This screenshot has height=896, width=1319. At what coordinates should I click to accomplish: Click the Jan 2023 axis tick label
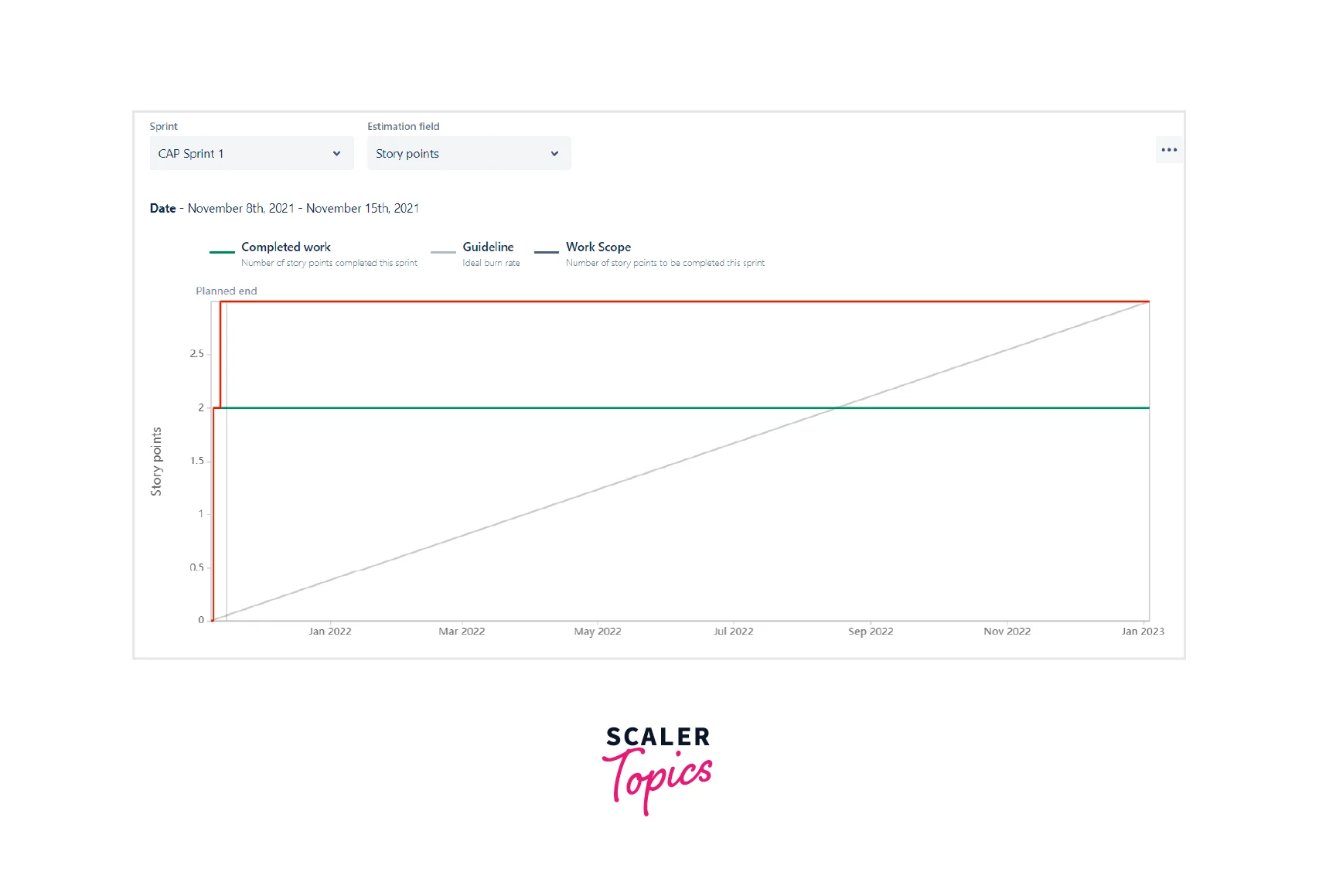(1143, 631)
